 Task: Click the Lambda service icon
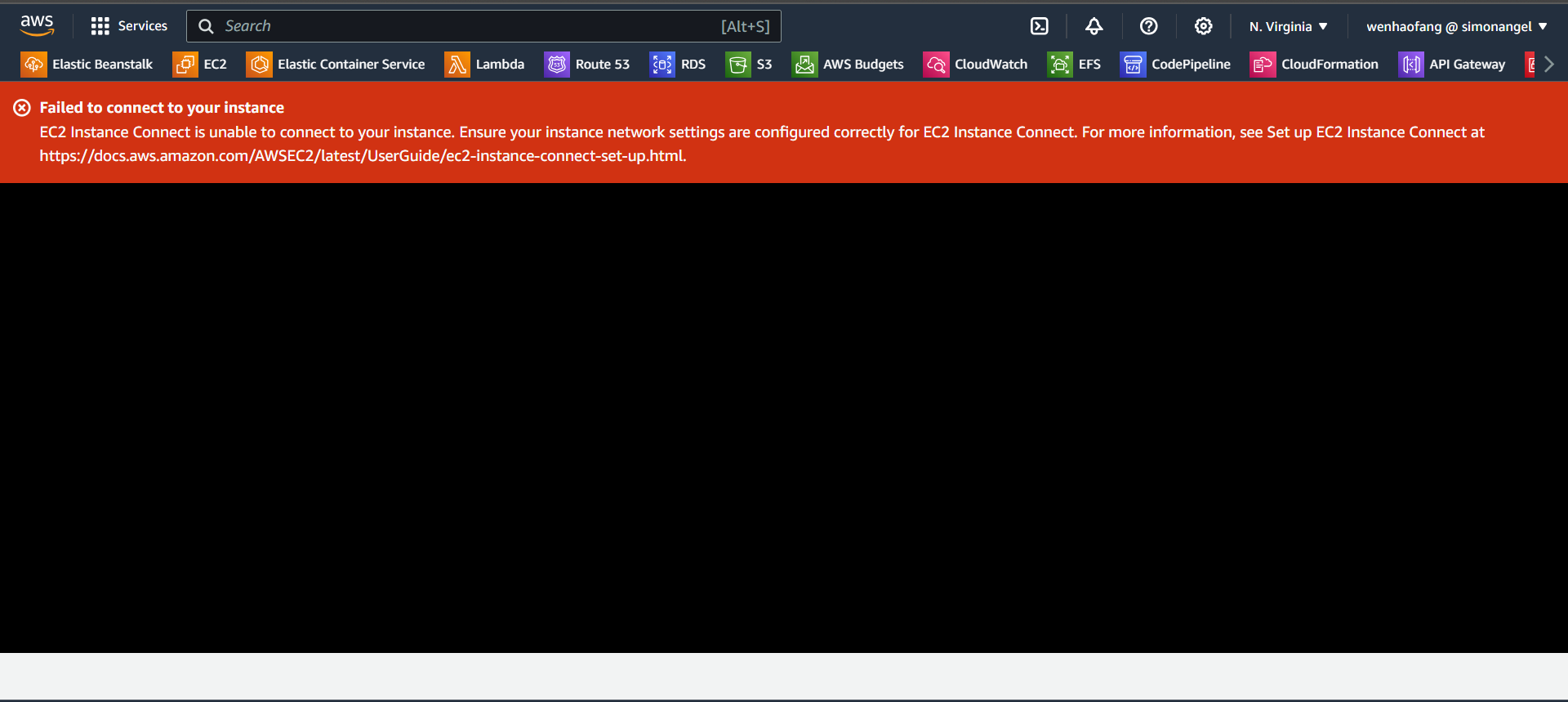(x=457, y=64)
